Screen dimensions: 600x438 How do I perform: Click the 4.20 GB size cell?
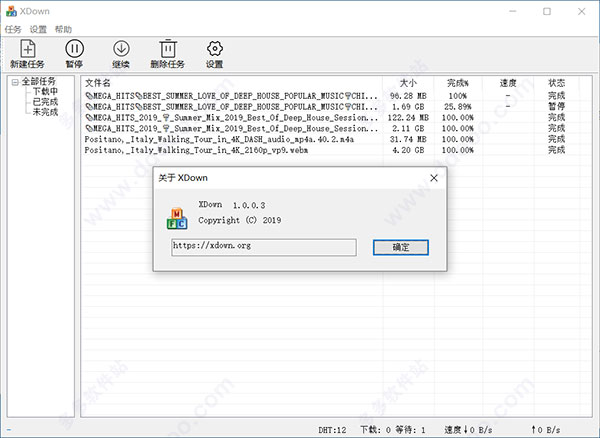408,150
